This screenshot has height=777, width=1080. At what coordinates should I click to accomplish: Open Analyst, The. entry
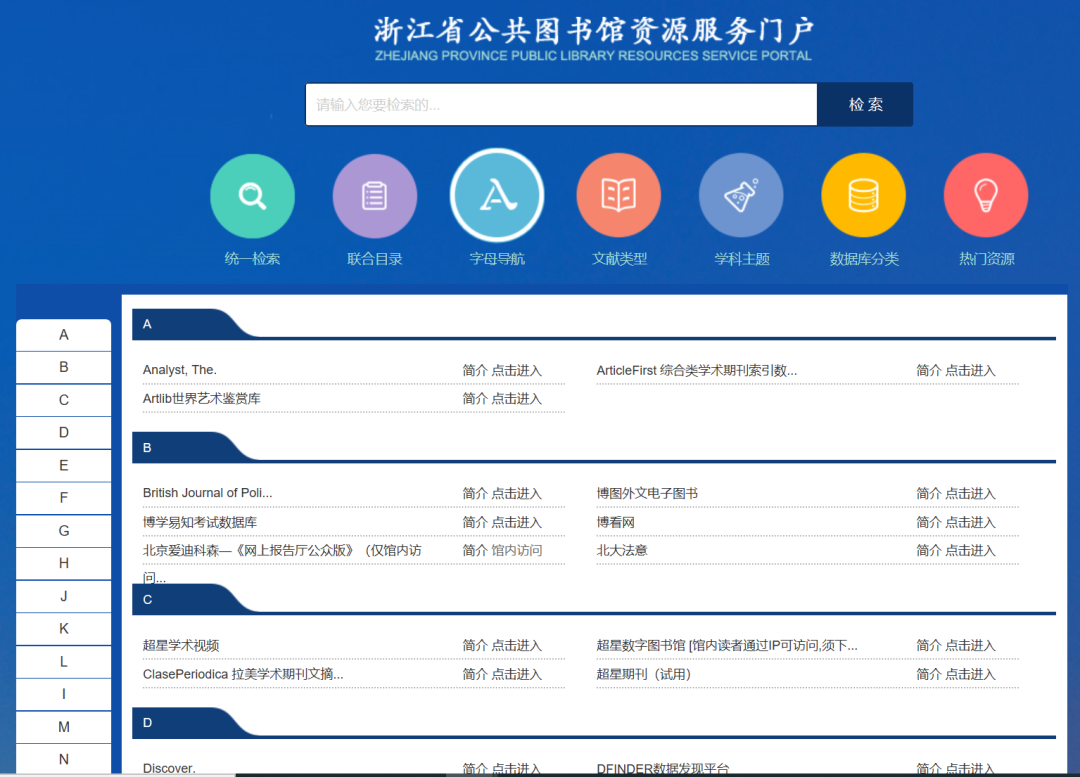(x=180, y=370)
